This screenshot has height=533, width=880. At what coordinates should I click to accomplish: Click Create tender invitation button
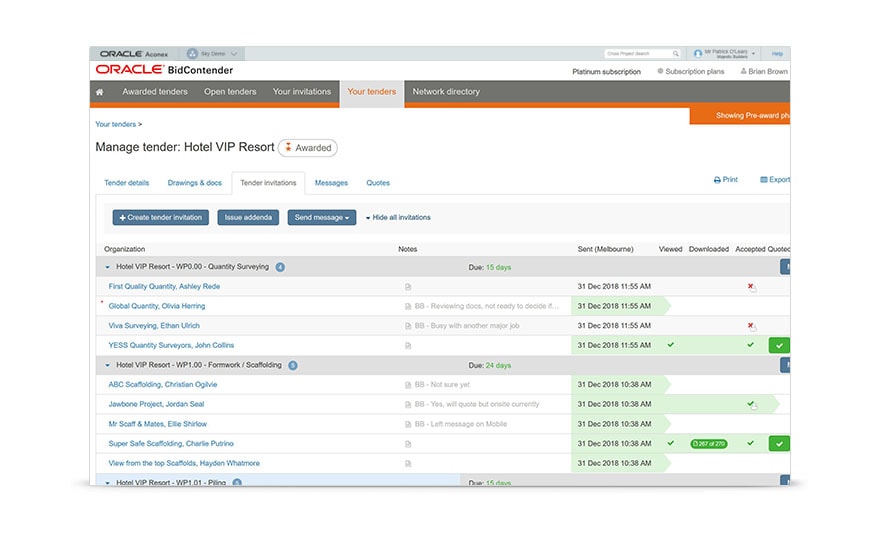(161, 218)
